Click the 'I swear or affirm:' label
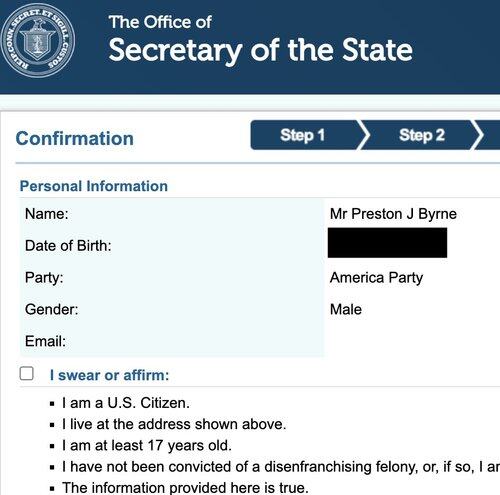Screen dimensions: 500x495 point(109,375)
